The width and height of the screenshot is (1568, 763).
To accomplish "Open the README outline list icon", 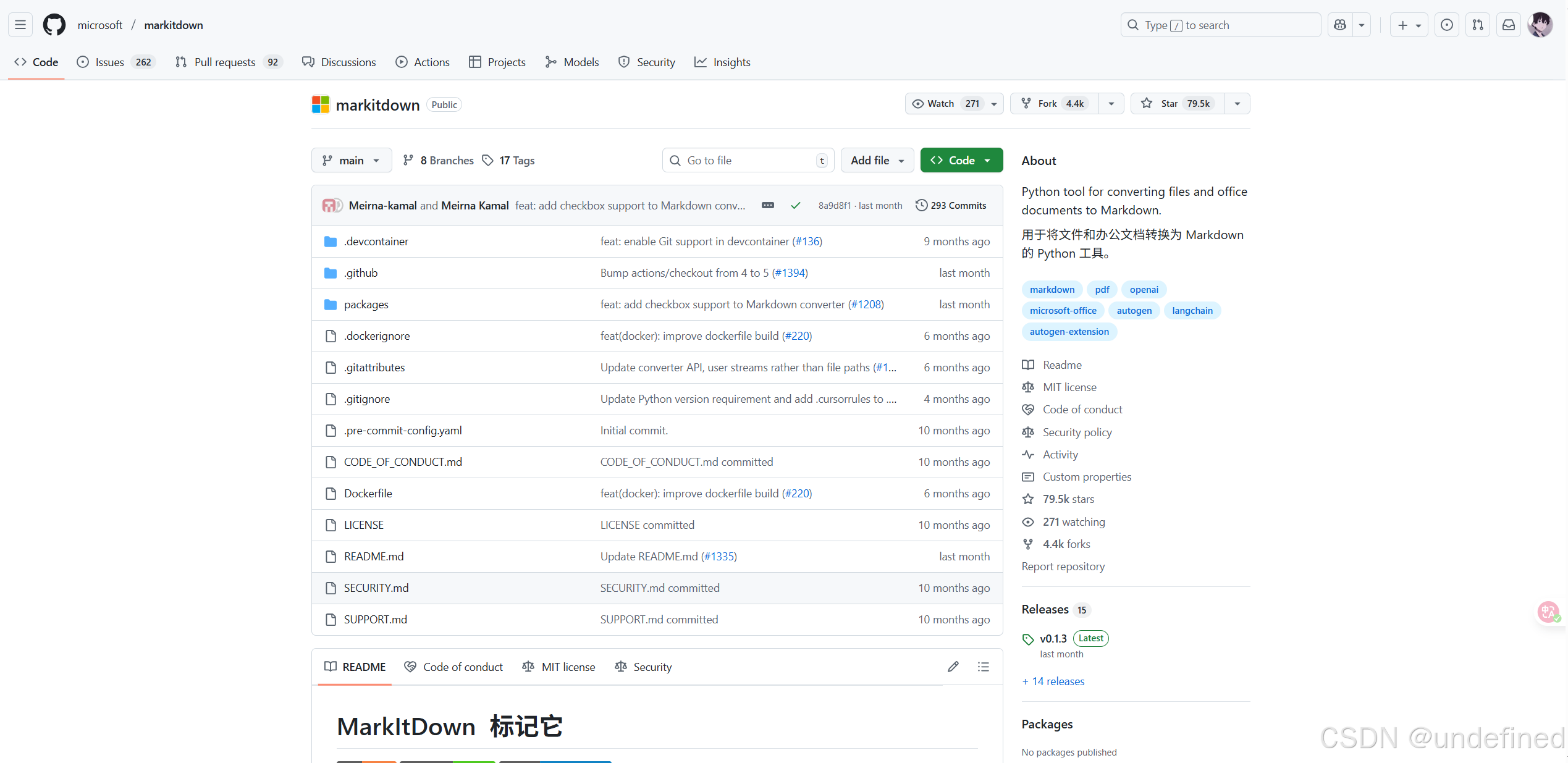I will pos(984,667).
